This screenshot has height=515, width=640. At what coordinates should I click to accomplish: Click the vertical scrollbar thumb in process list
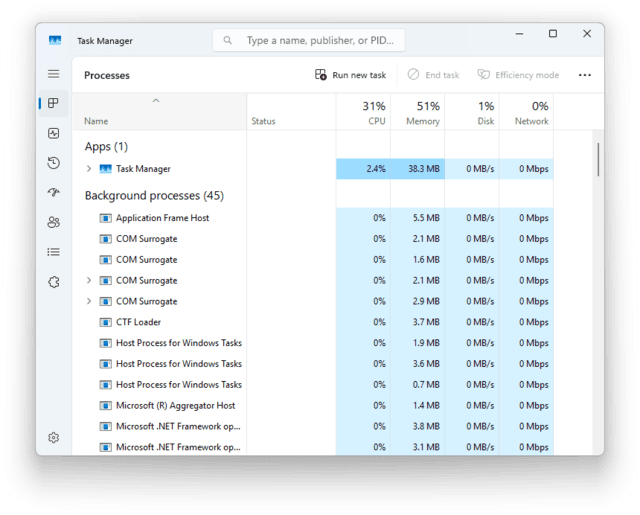tap(598, 159)
